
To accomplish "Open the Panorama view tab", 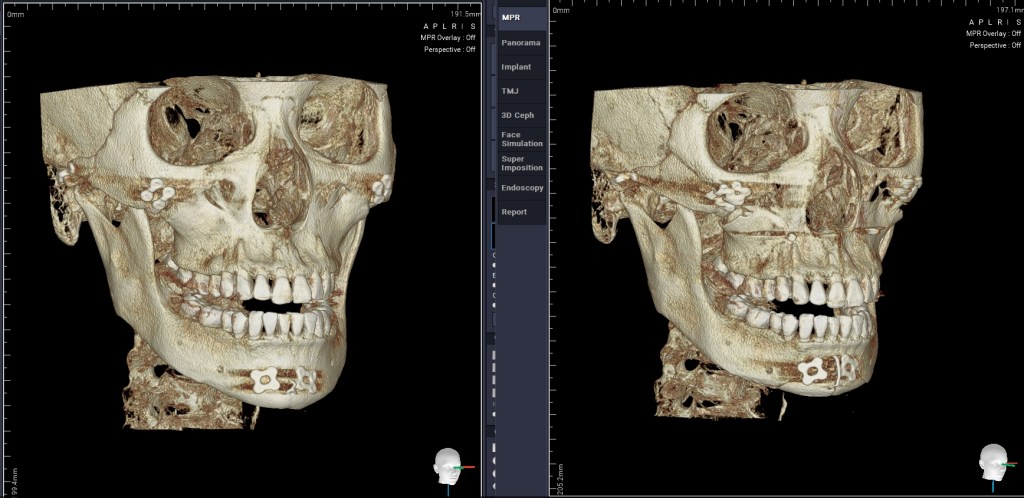I will tap(522, 43).
